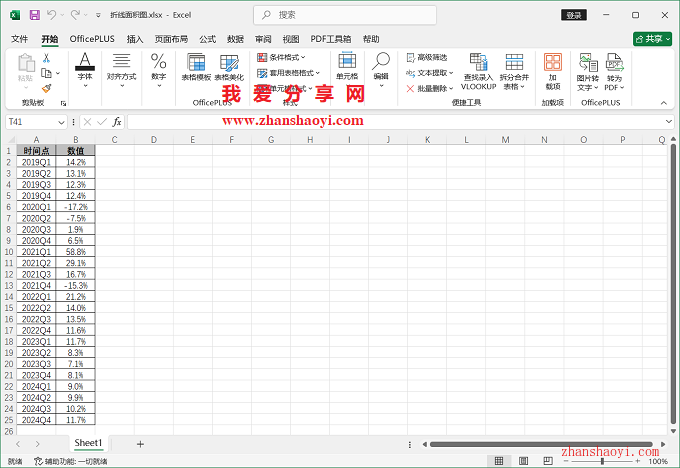The height and width of the screenshot is (468, 680).
Task: Switch to the 页面布局 tab
Action: pyautogui.click(x=171, y=39)
